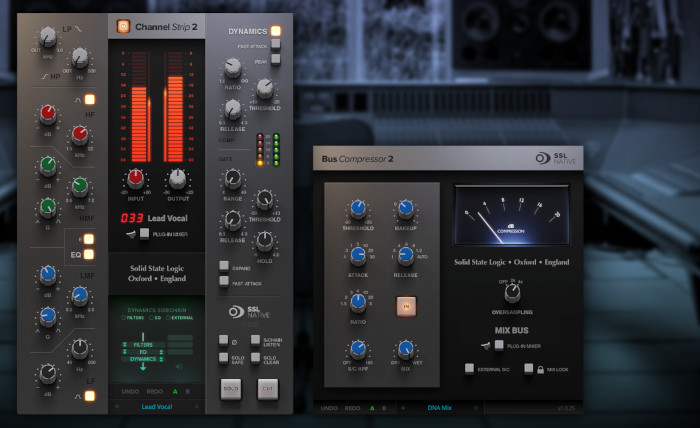
Task: Open the DNA Mix preset menu
Action: click(440, 408)
